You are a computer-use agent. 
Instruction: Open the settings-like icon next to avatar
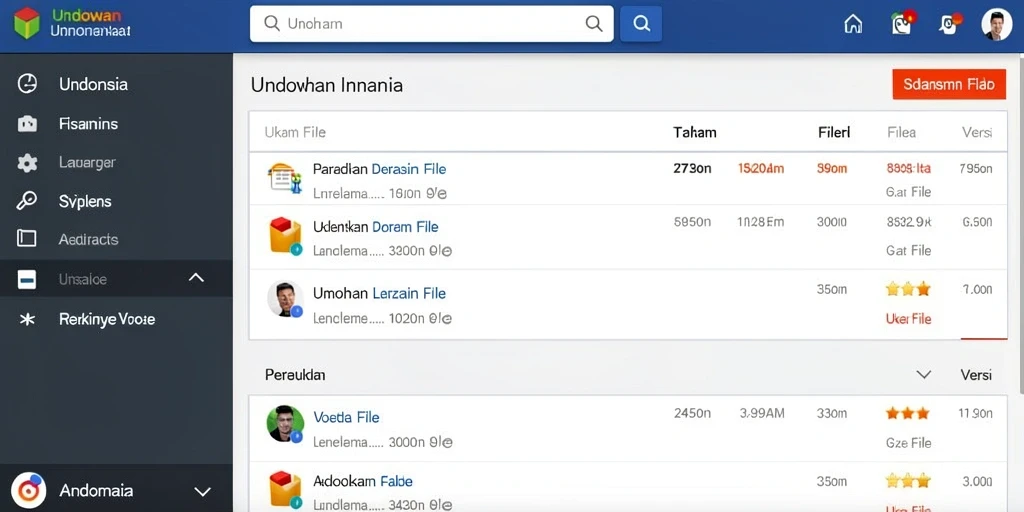click(948, 24)
